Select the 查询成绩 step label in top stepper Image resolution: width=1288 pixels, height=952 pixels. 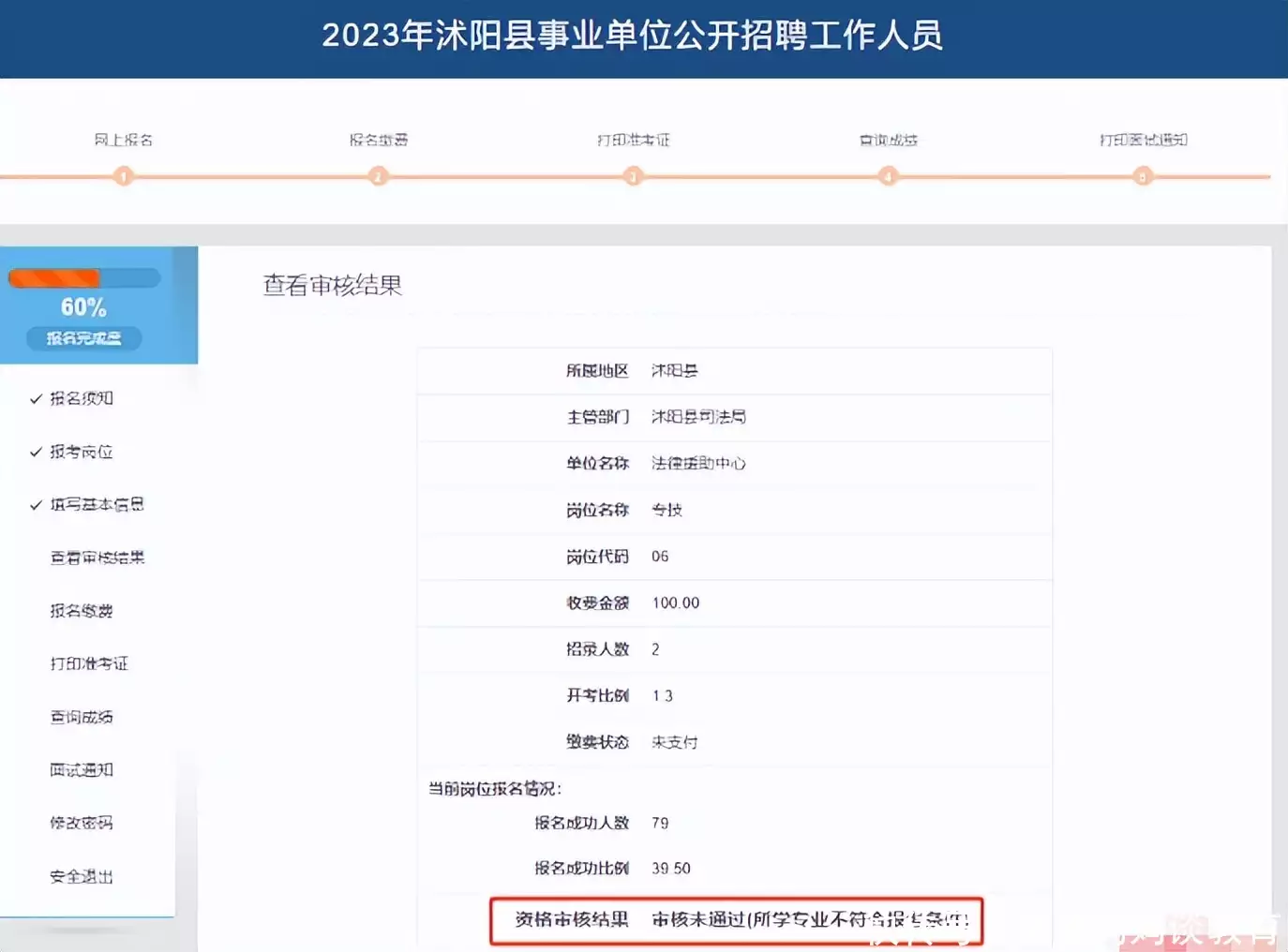(x=889, y=140)
